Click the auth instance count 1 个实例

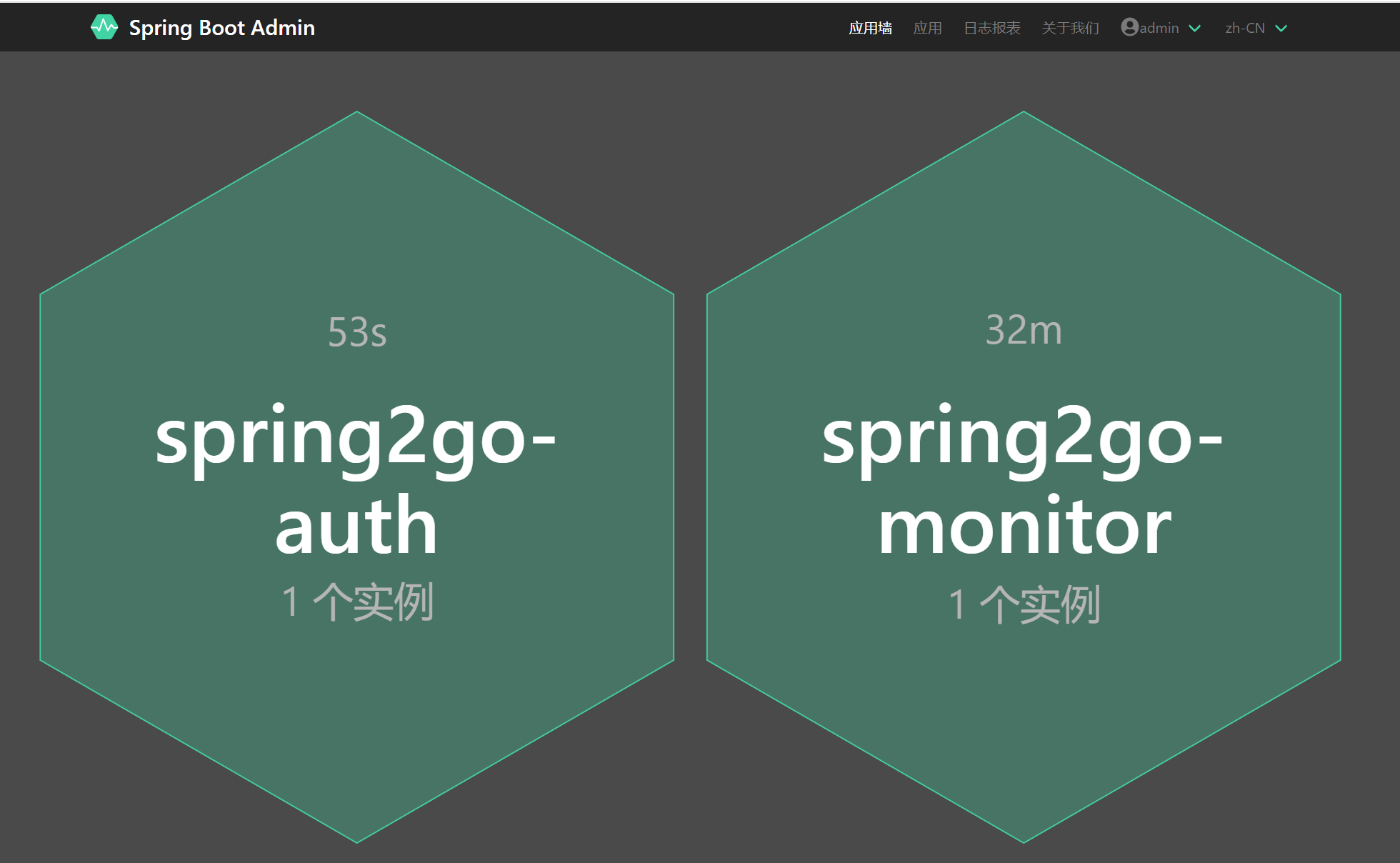(x=357, y=602)
